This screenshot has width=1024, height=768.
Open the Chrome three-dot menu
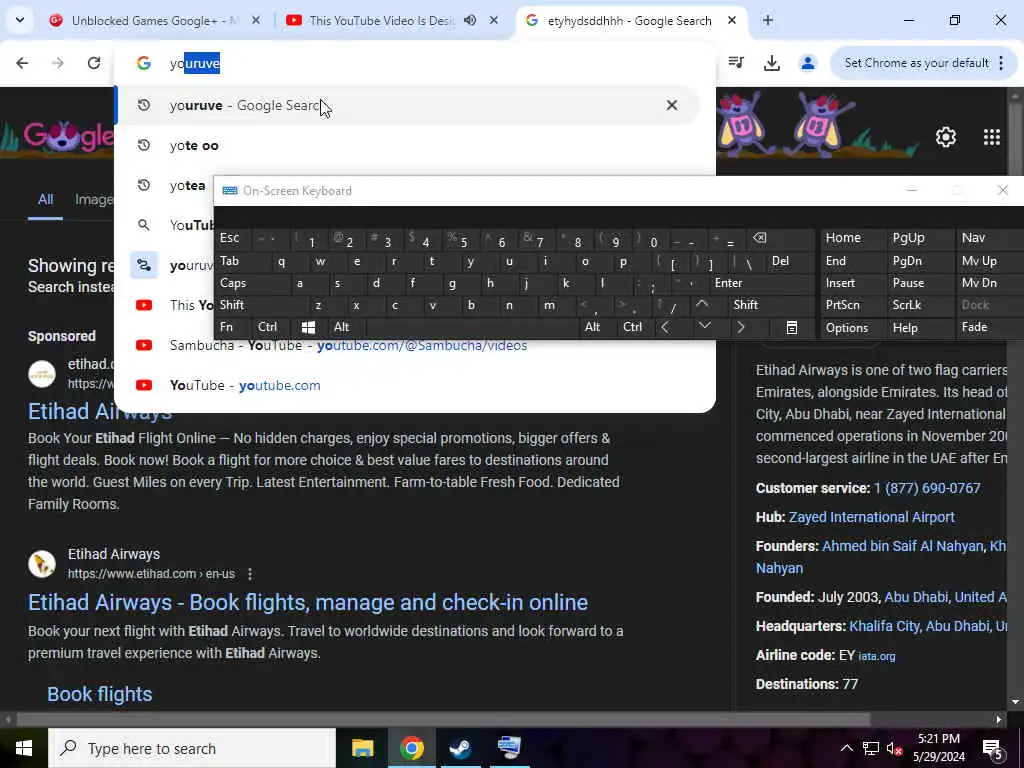(x=1001, y=63)
